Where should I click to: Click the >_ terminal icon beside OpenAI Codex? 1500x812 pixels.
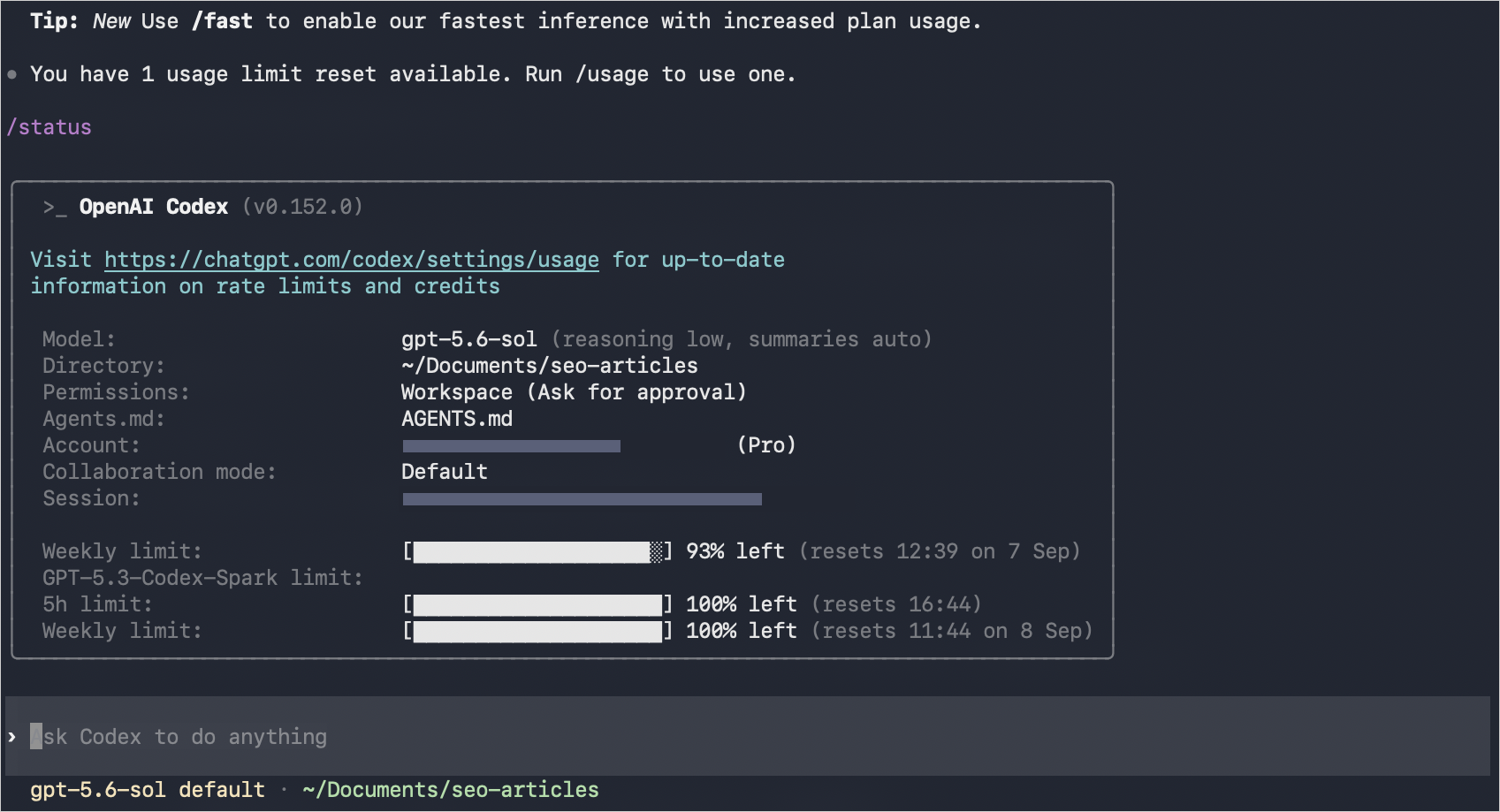[x=55, y=208]
